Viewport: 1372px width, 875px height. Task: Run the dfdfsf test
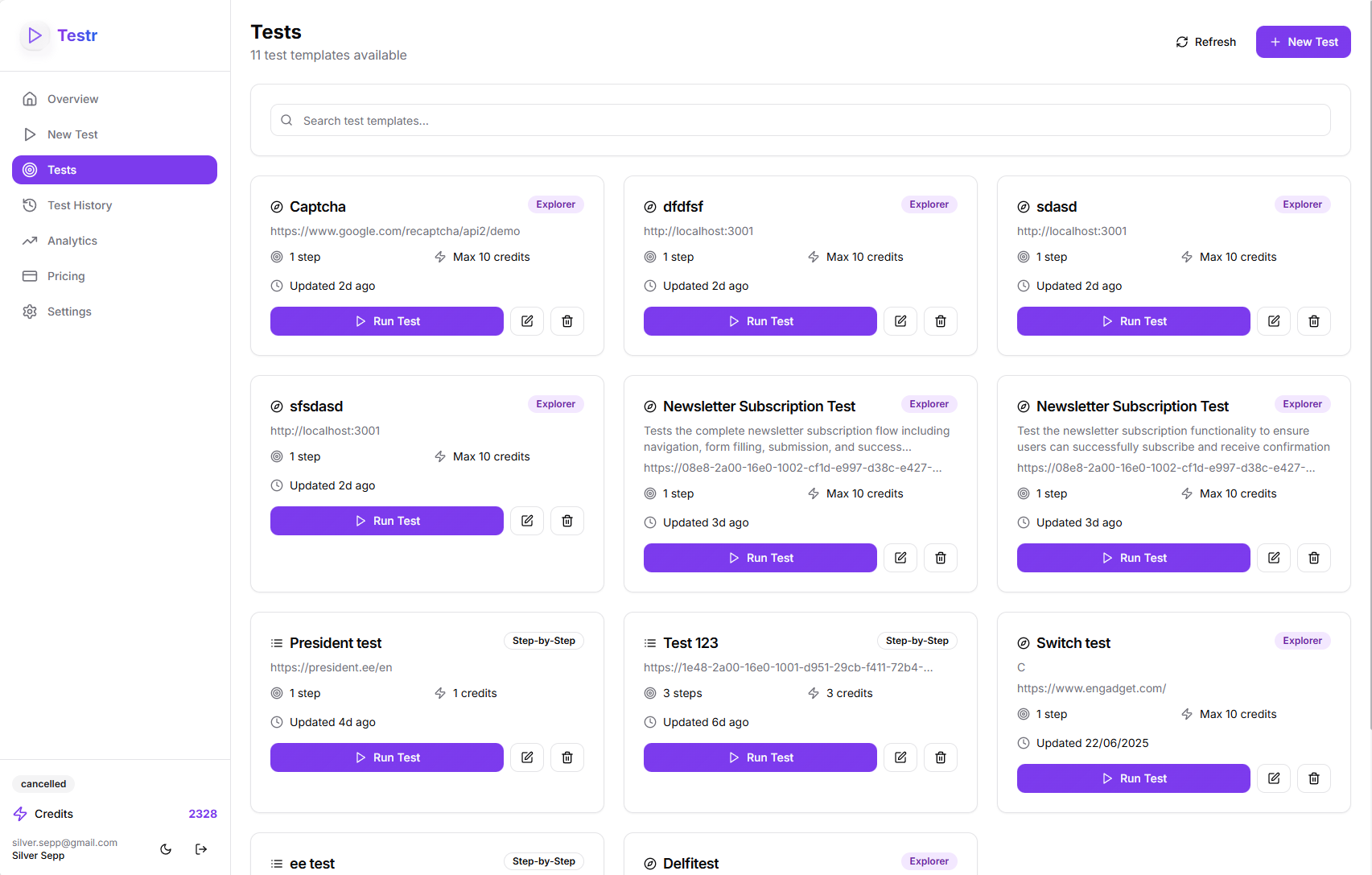tap(760, 321)
